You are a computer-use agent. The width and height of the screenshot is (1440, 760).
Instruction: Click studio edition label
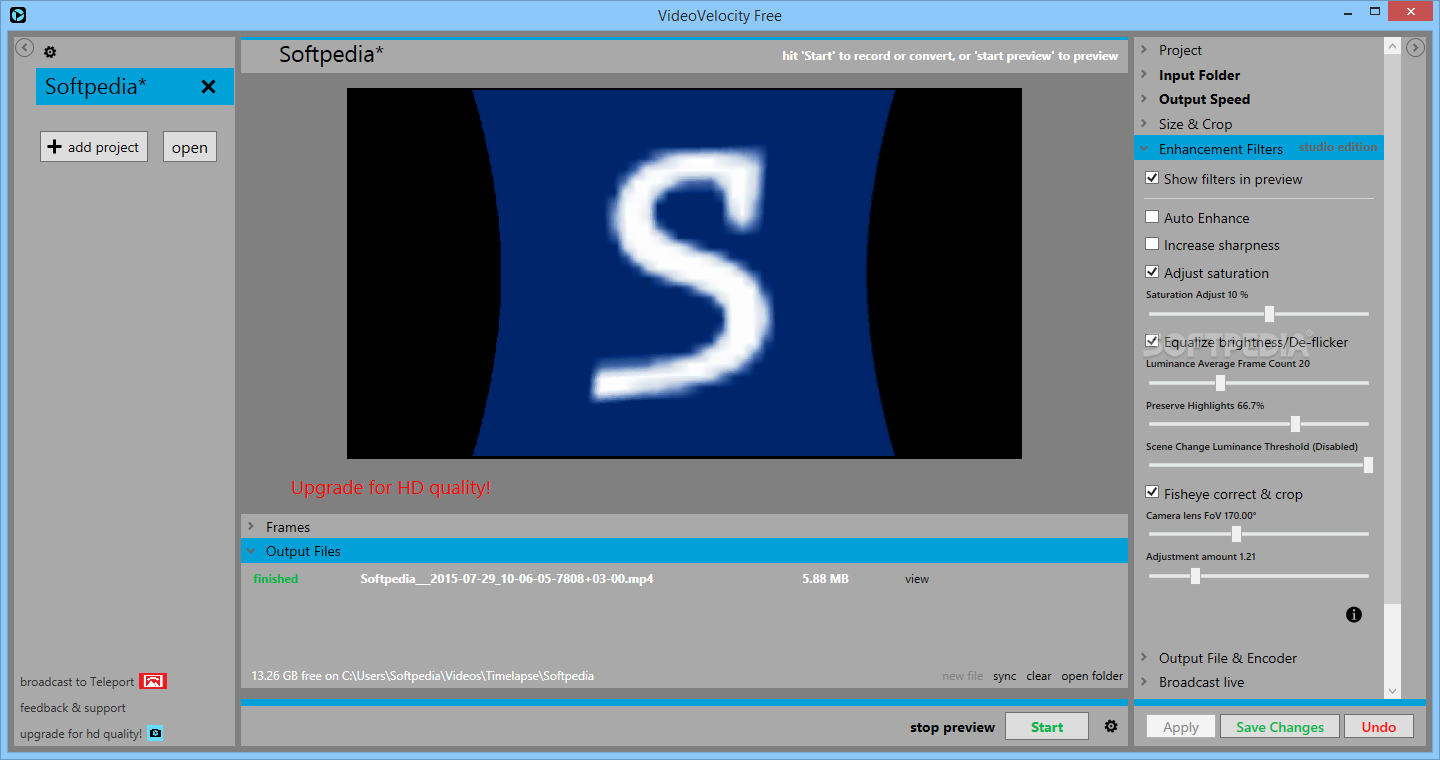(1338, 147)
